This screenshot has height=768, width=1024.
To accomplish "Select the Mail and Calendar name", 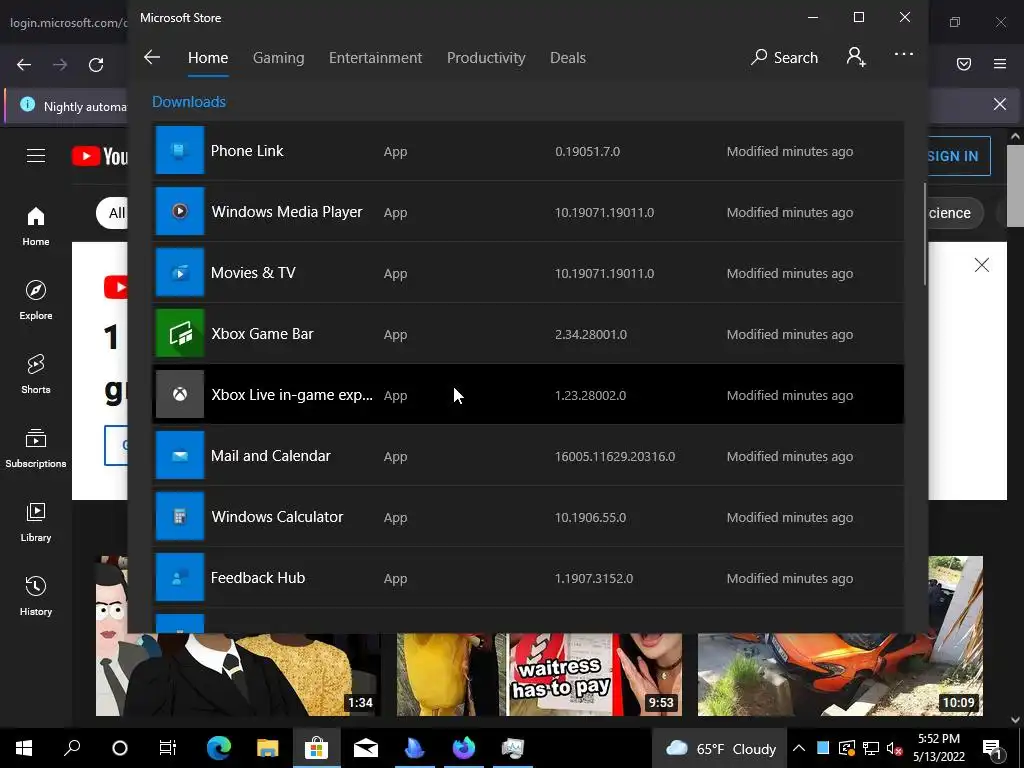I will (270, 456).
